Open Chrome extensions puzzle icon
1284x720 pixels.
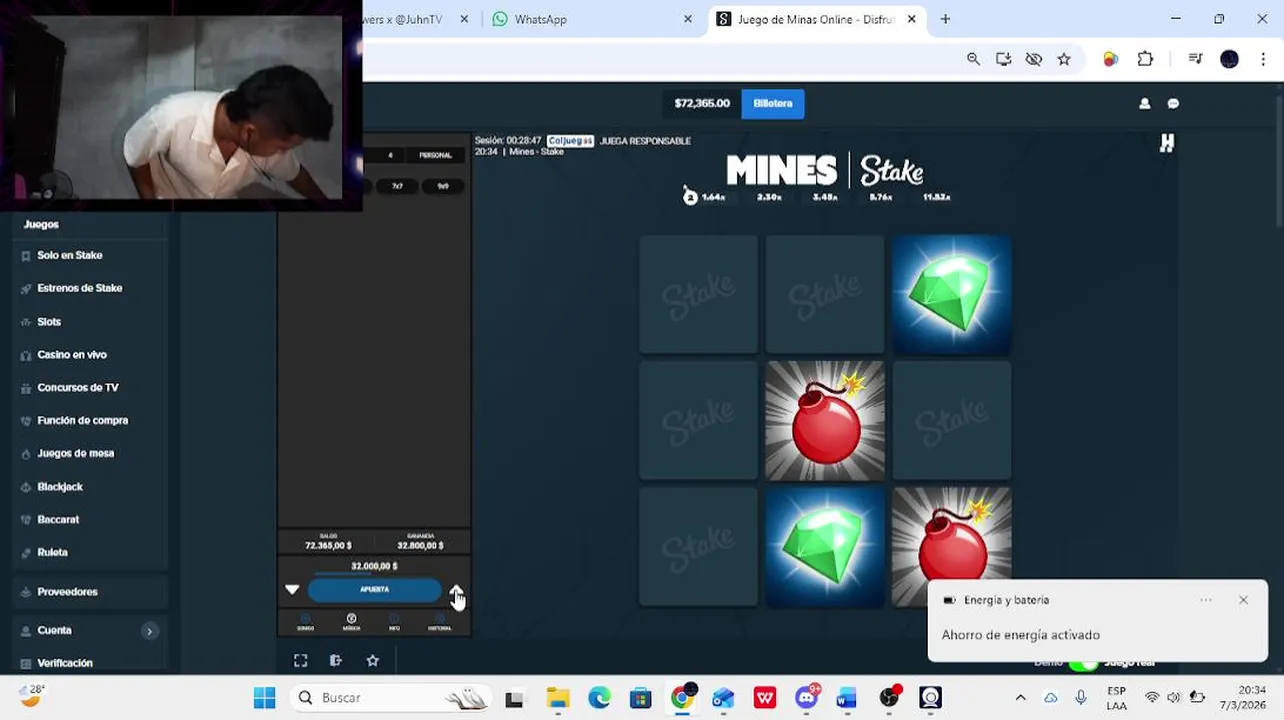coord(1145,60)
